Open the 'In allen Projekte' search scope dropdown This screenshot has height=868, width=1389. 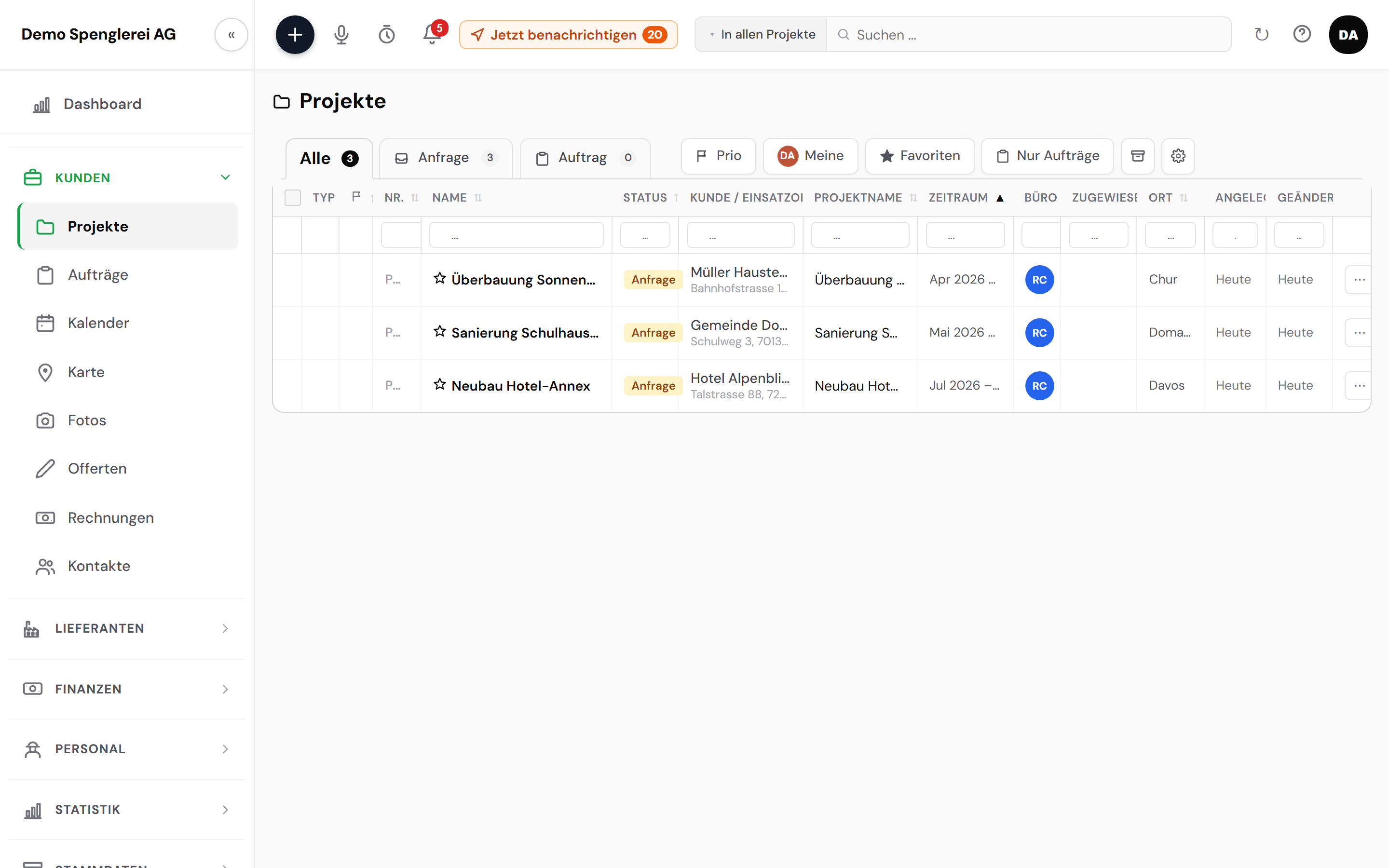[x=761, y=34]
